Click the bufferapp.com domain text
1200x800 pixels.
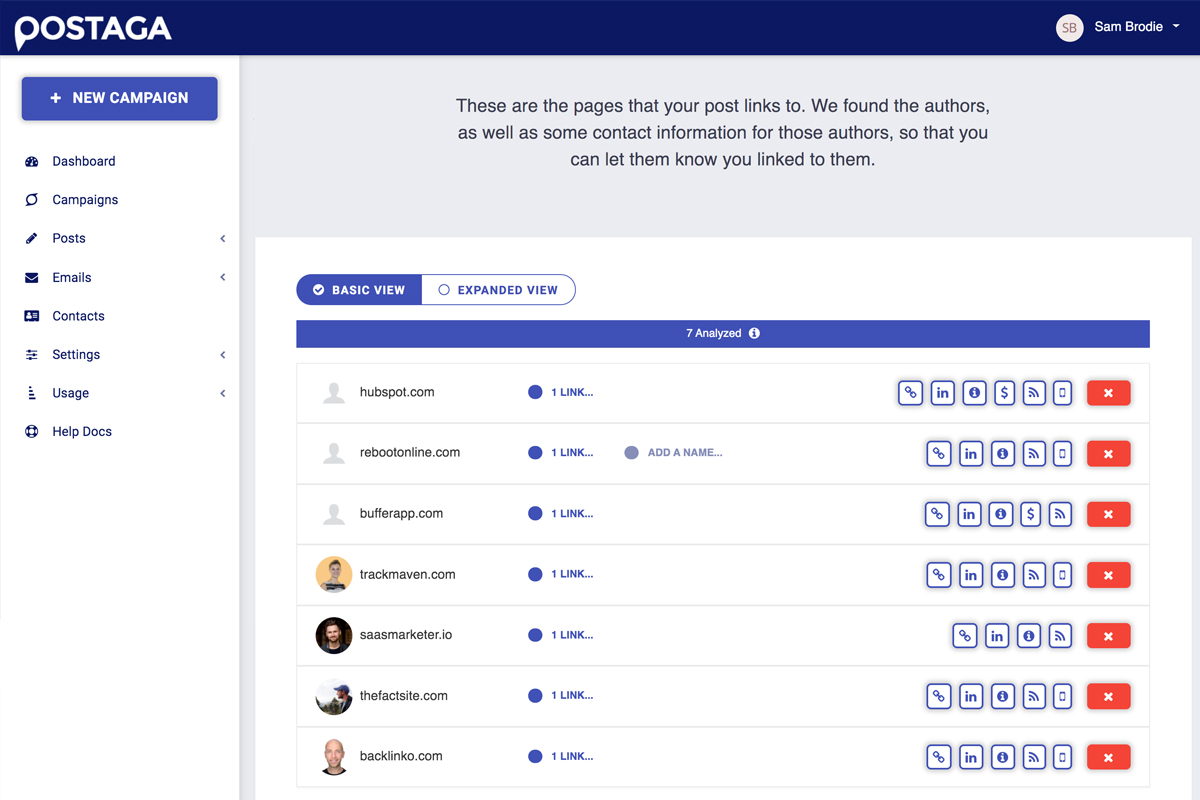click(x=401, y=513)
